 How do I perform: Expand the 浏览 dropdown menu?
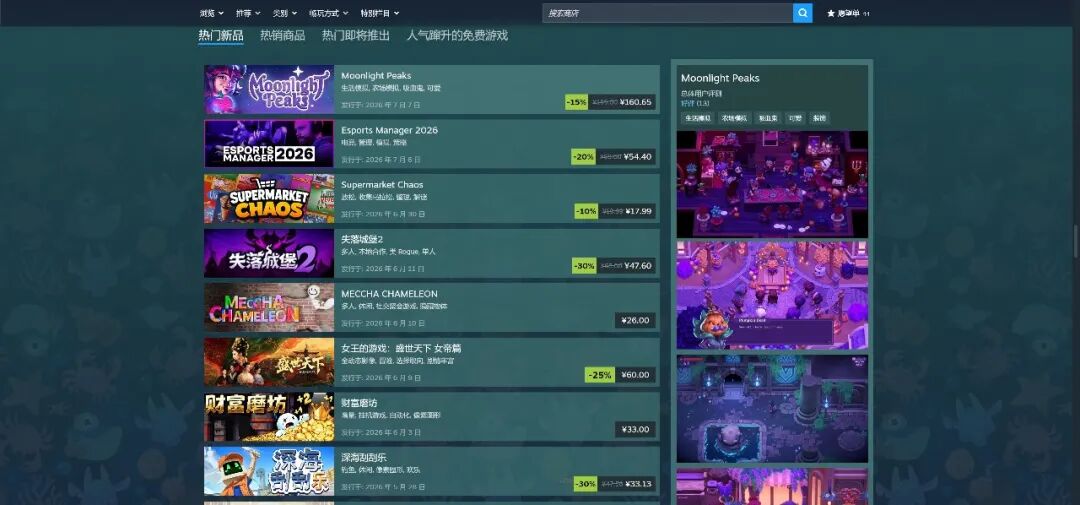click(211, 13)
